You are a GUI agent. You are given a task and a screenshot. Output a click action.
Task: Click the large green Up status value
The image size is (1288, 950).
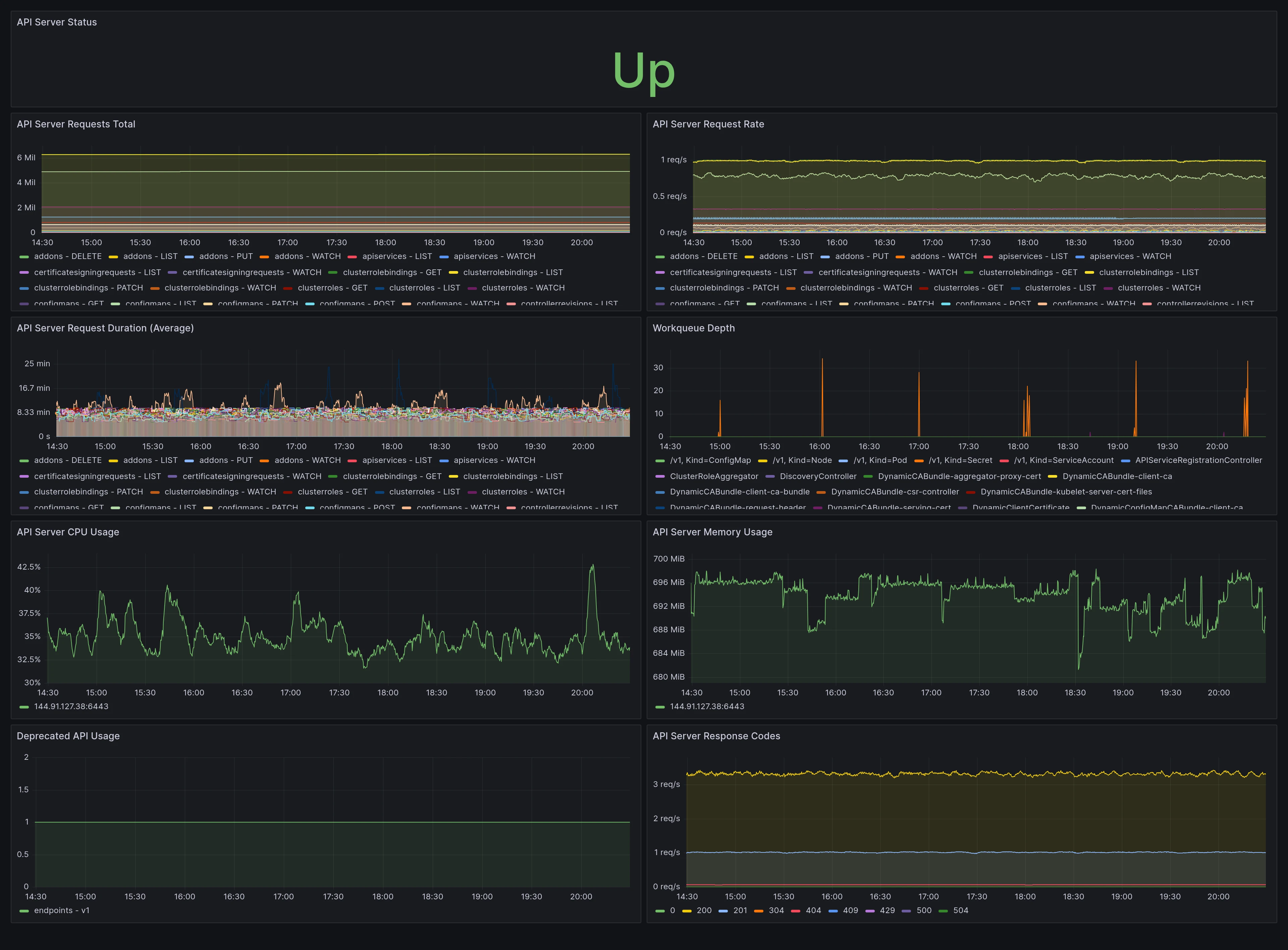[644, 71]
